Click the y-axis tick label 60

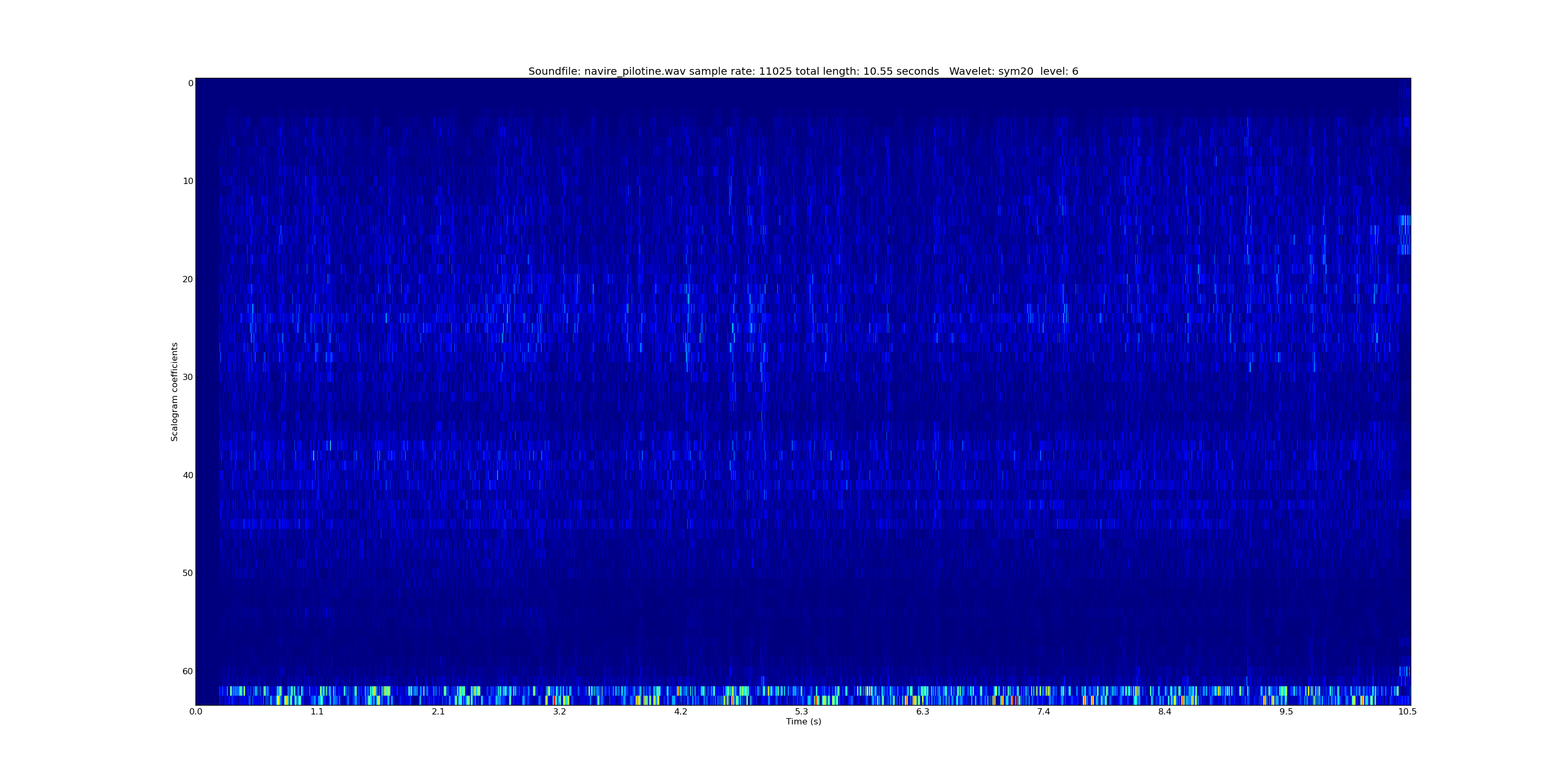pos(188,672)
